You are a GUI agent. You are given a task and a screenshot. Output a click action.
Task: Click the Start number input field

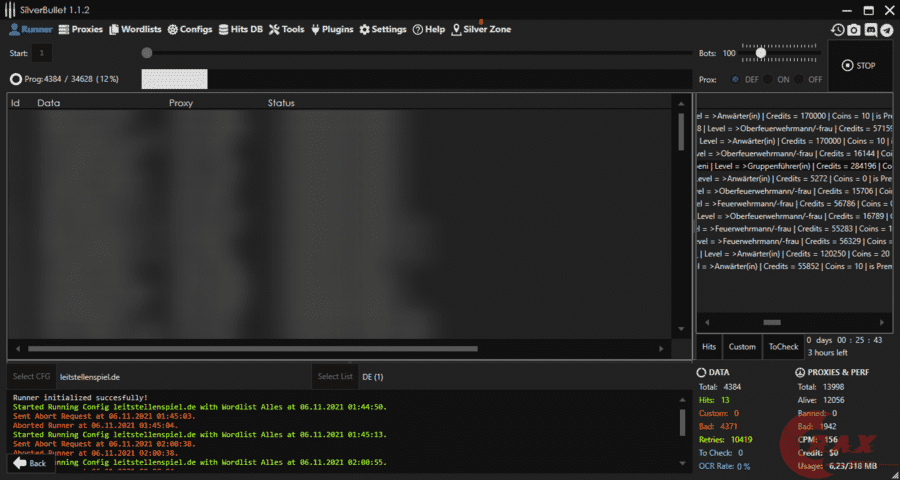point(41,53)
